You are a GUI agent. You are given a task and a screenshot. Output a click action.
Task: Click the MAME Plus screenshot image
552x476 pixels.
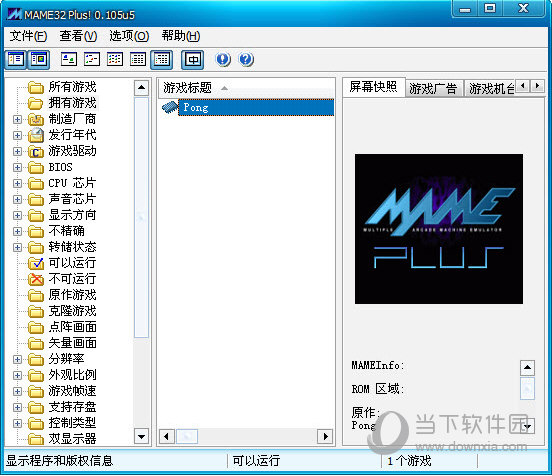[439, 229]
